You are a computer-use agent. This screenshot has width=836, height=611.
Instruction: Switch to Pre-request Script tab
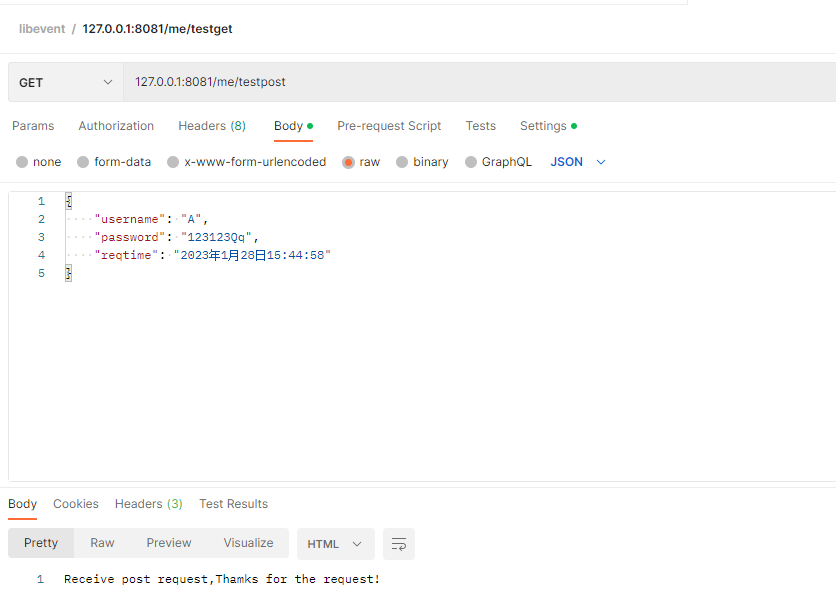click(x=389, y=126)
